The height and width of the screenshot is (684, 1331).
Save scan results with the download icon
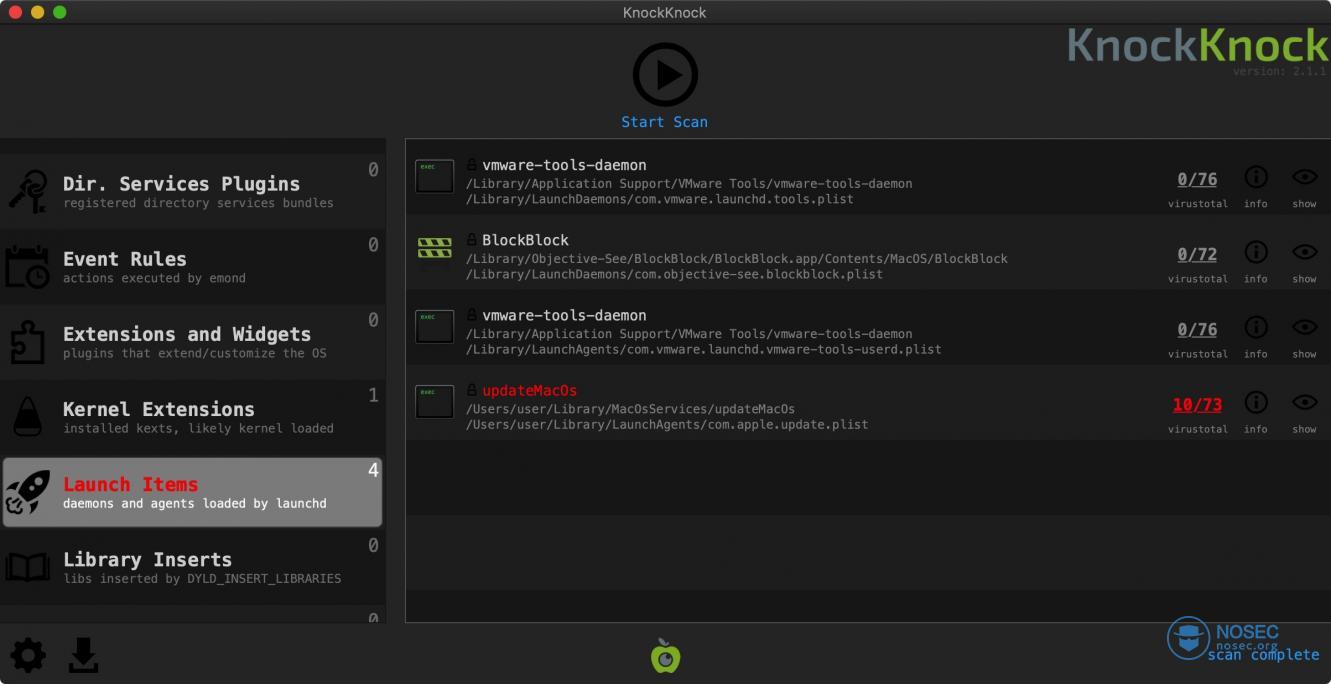point(83,656)
